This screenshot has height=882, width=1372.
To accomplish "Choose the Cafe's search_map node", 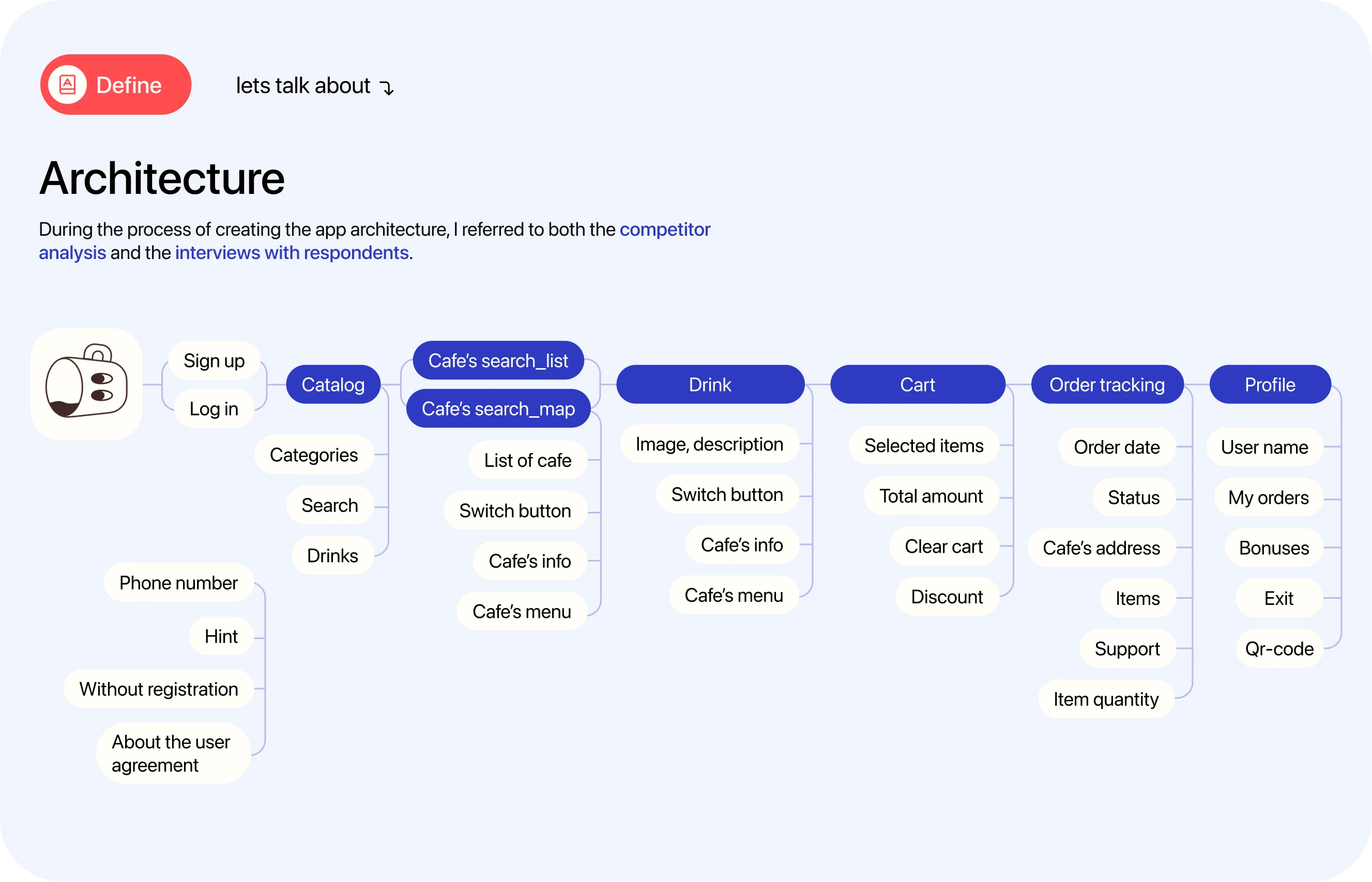I will [498, 408].
